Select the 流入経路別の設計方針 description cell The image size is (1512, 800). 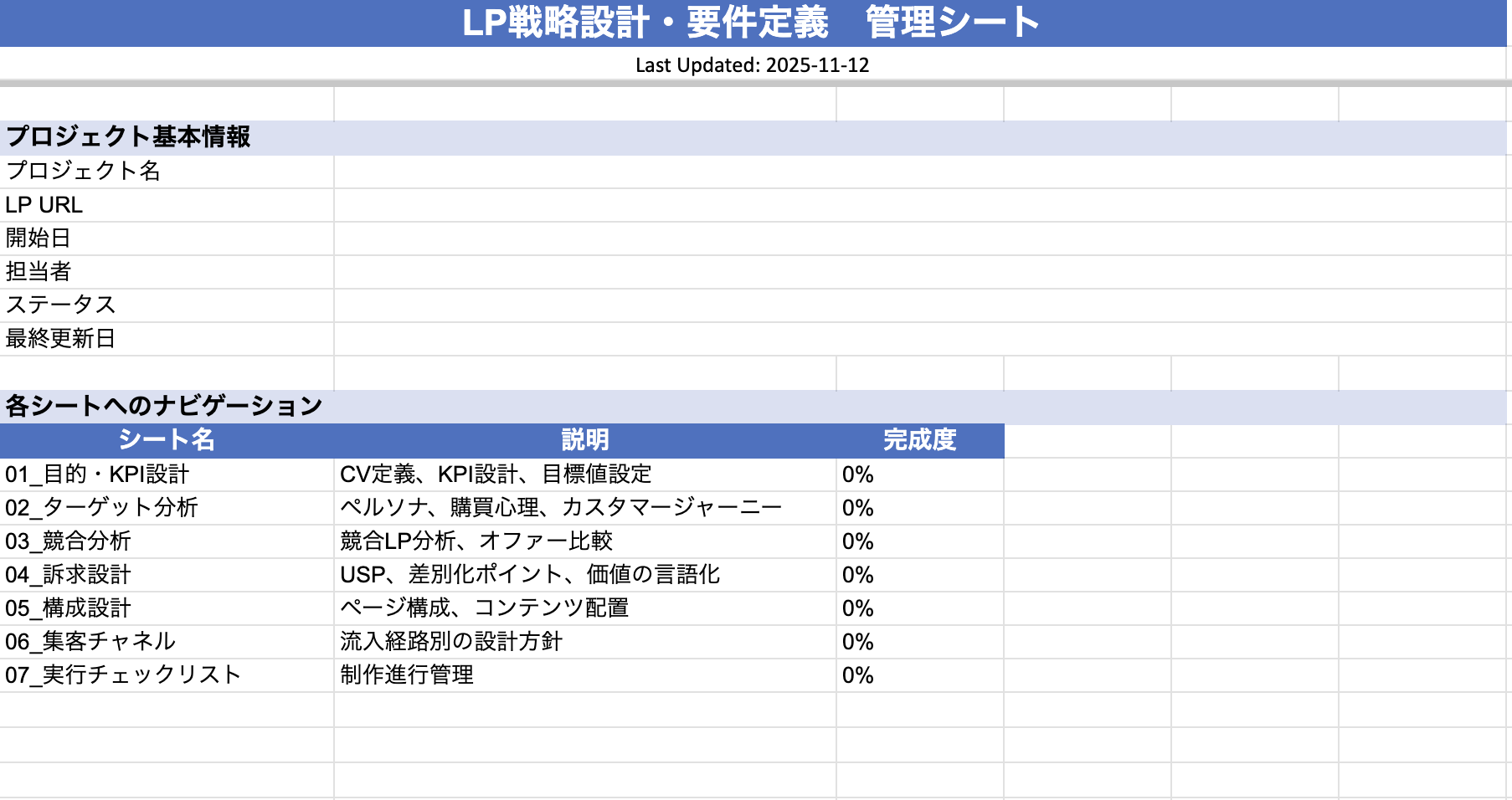point(451,642)
